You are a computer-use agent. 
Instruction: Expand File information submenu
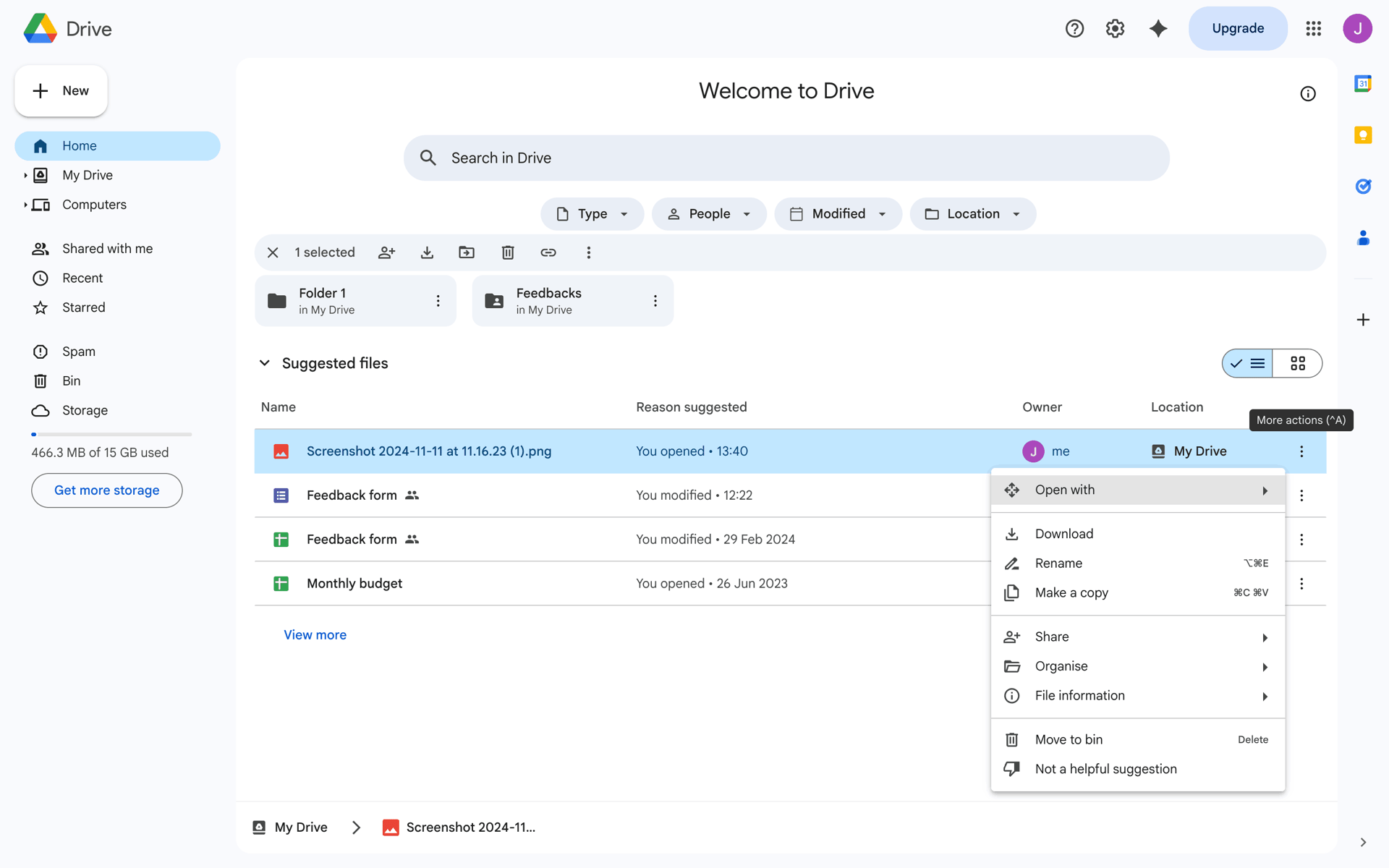click(1138, 696)
